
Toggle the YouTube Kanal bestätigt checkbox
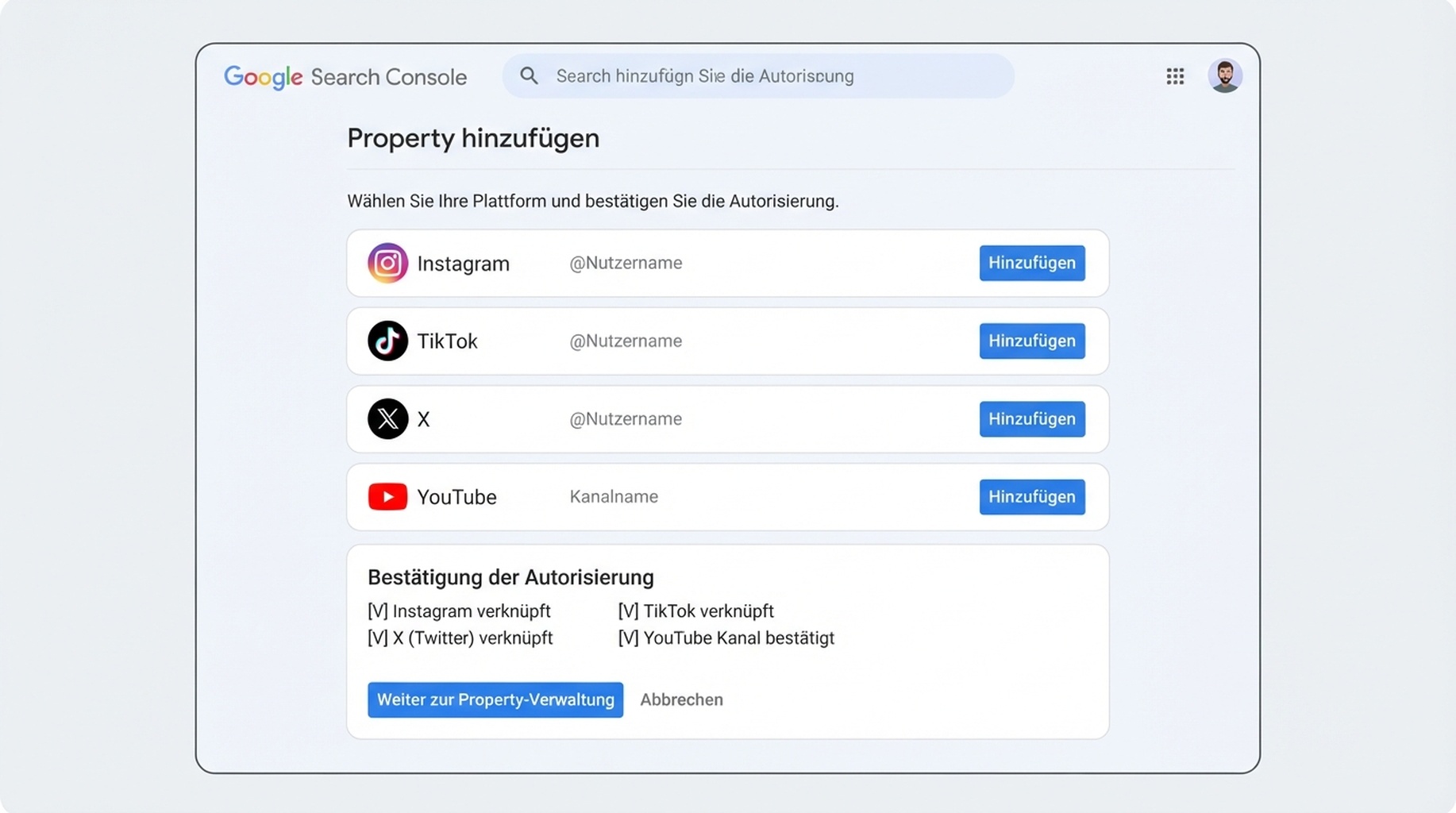point(629,638)
